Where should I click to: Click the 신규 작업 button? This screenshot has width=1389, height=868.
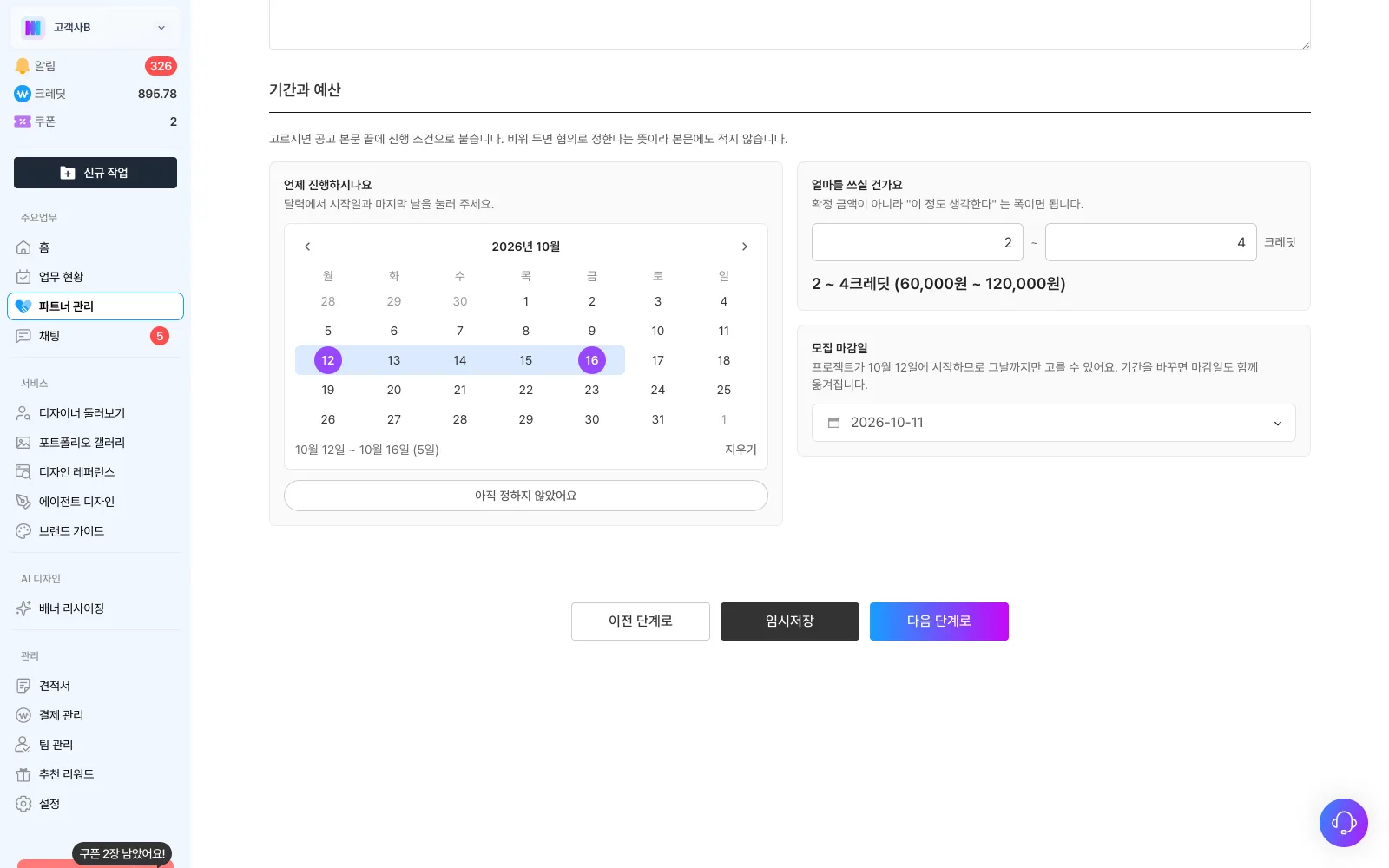(x=95, y=173)
